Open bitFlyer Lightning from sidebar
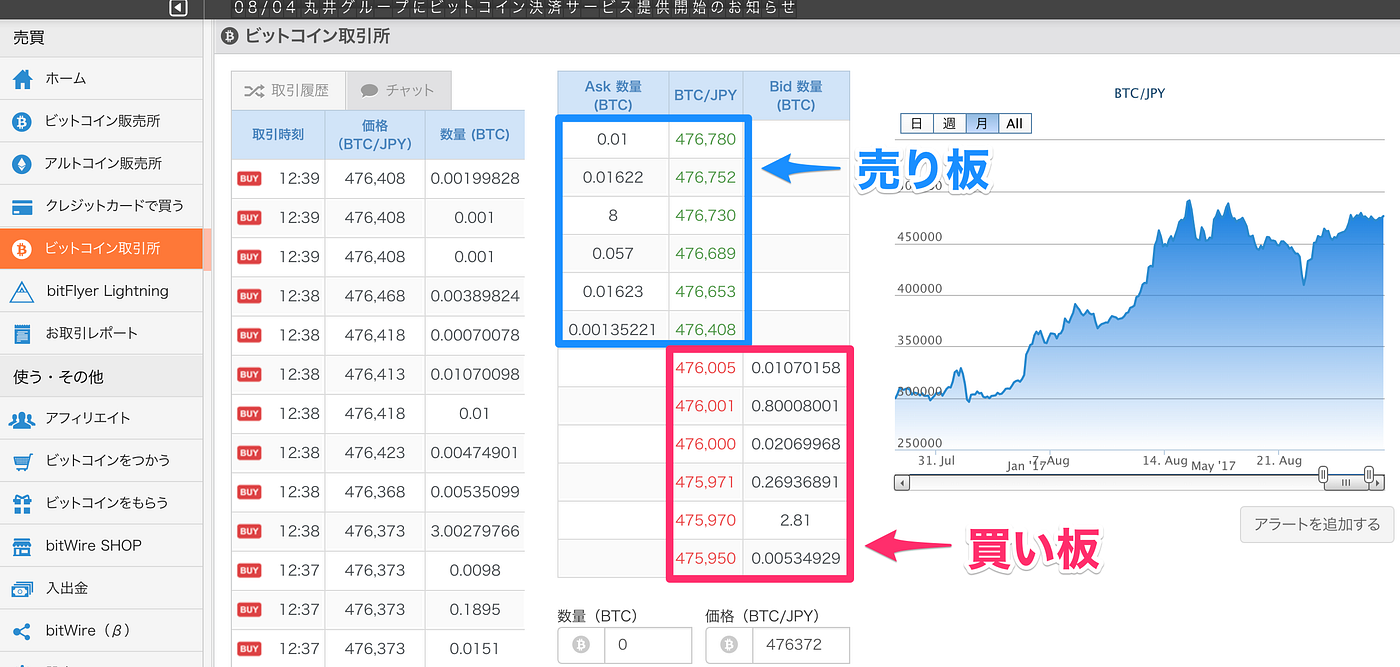Screen dimensions: 1400x667 100,291
